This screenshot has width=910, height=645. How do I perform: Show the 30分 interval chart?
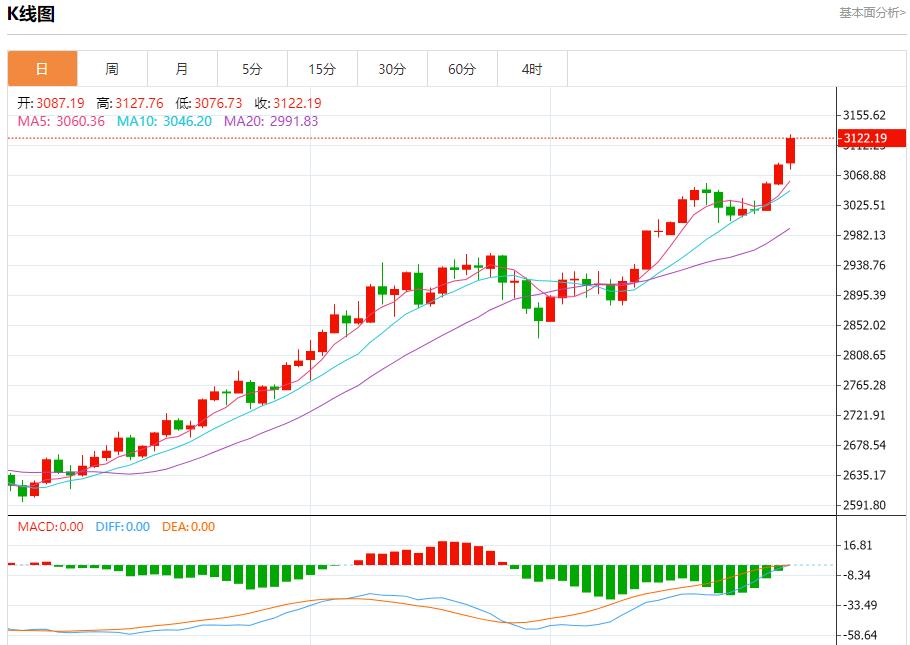point(392,69)
